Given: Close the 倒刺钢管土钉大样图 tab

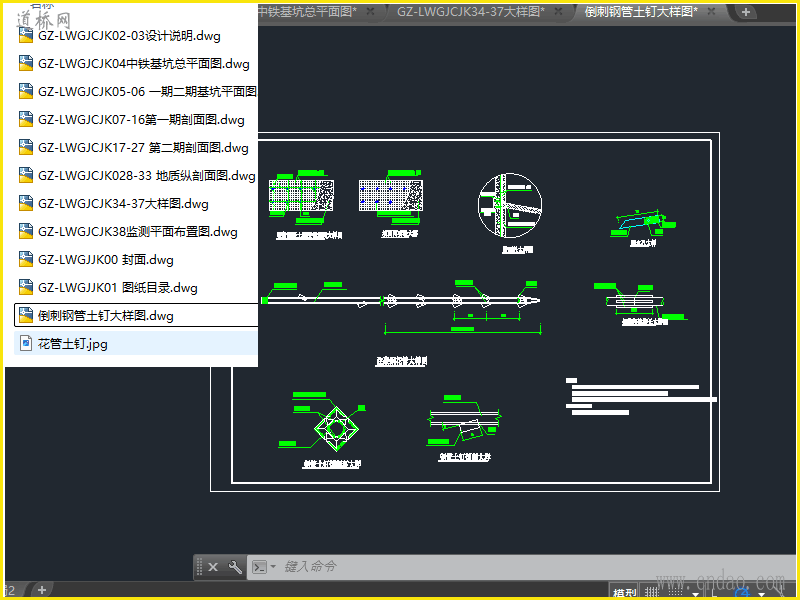Looking at the screenshot, I should (x=712, y=11).
